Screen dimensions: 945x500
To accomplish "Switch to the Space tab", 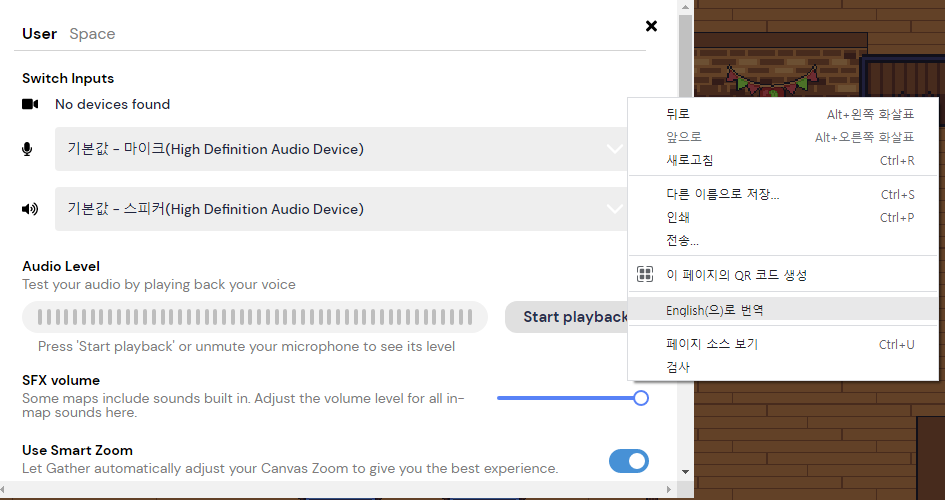I will point(92,34).
